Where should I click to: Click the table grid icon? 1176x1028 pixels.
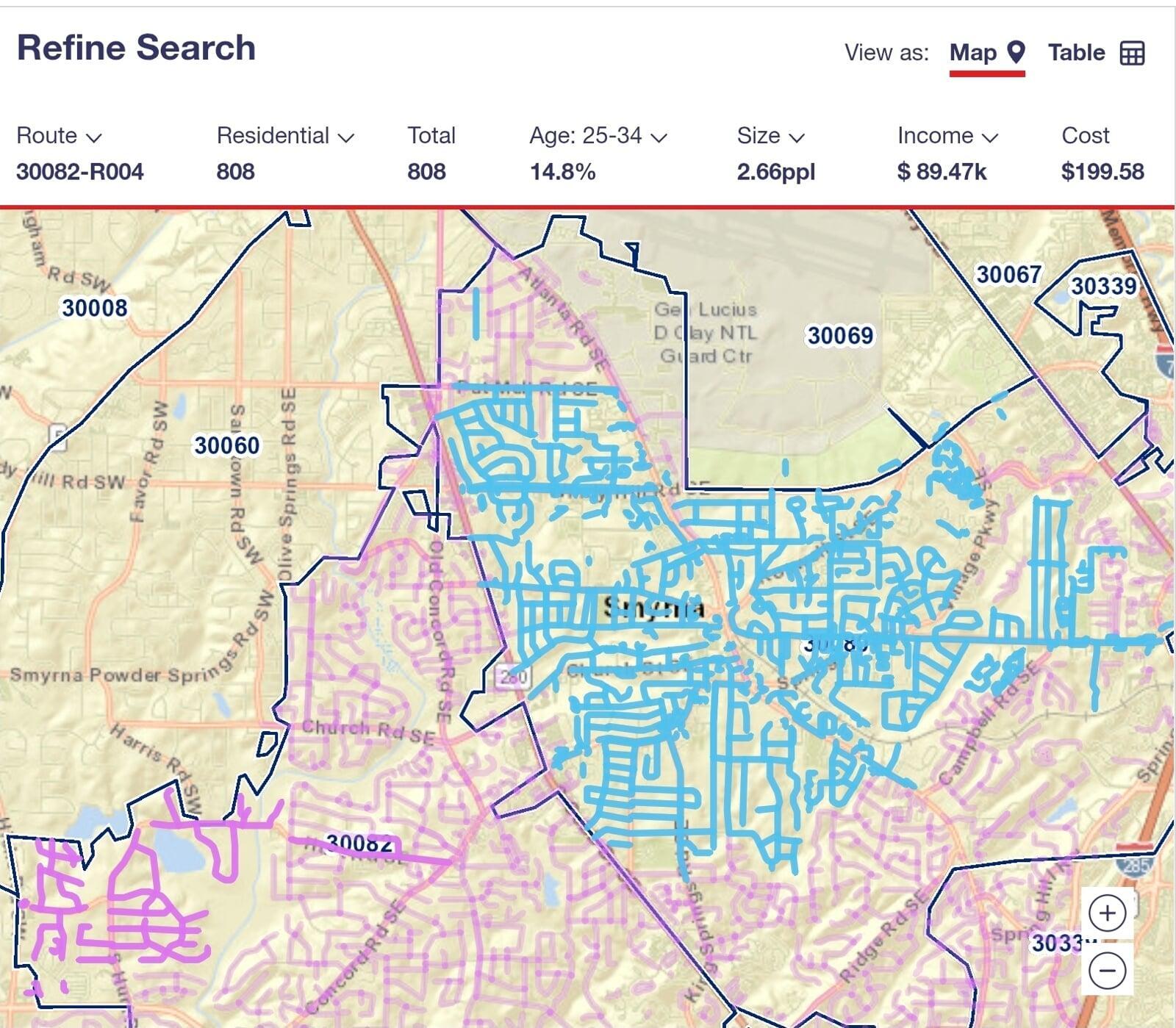[x=1132, y=53]
